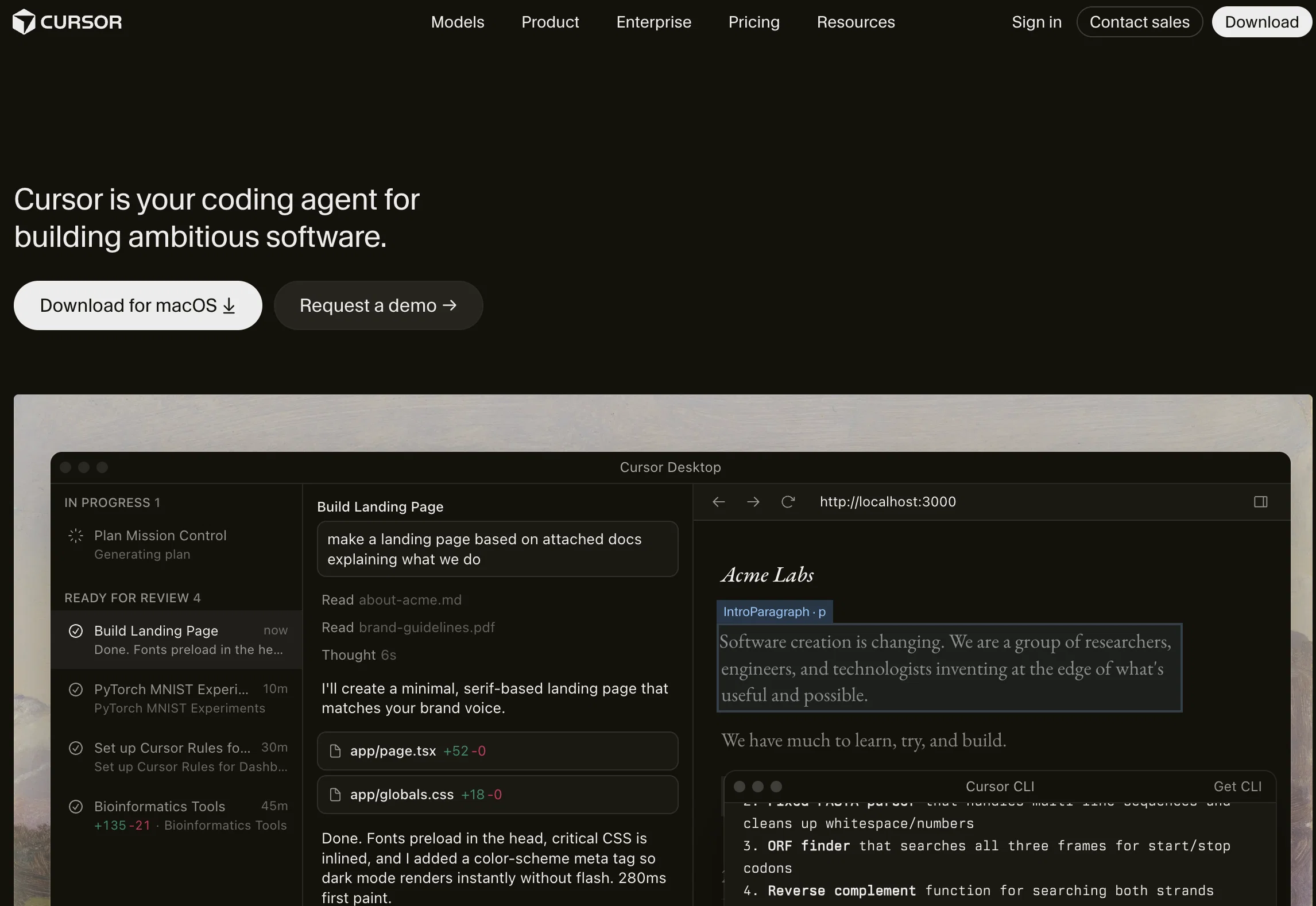
Task: Click the spinner icon beside Plan Mission Control
Action: pos(76,536)
